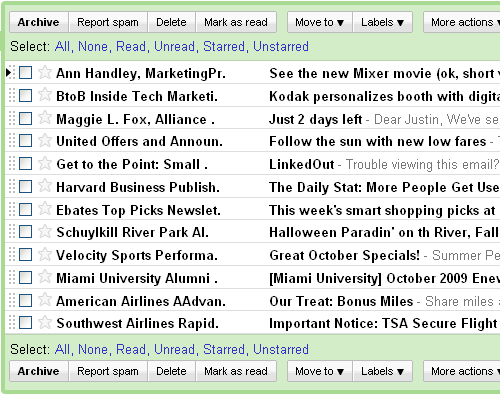
Task: Star the Miami University Alumni email
Action: coord(45,277)
